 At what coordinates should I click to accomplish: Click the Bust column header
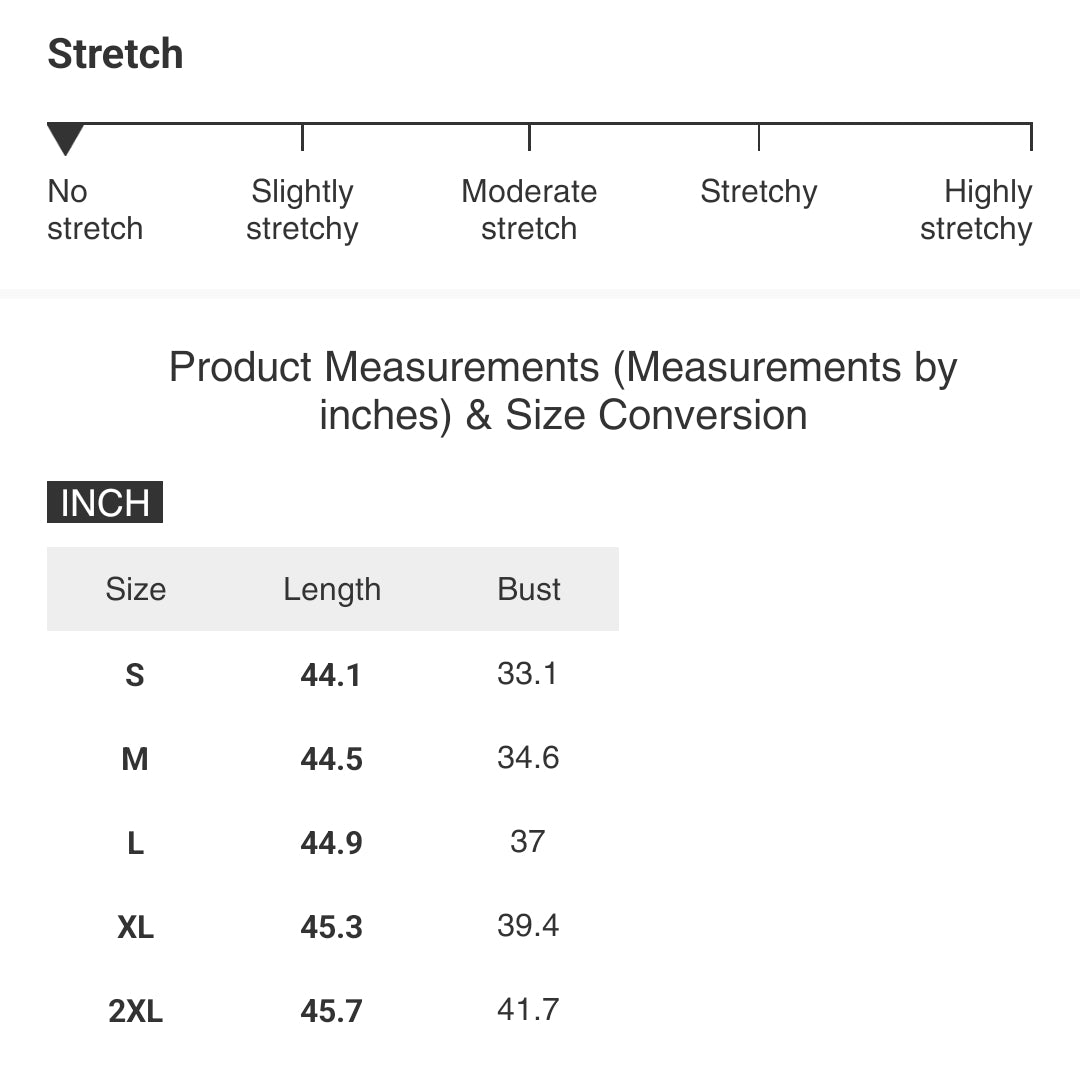[529, 590]
